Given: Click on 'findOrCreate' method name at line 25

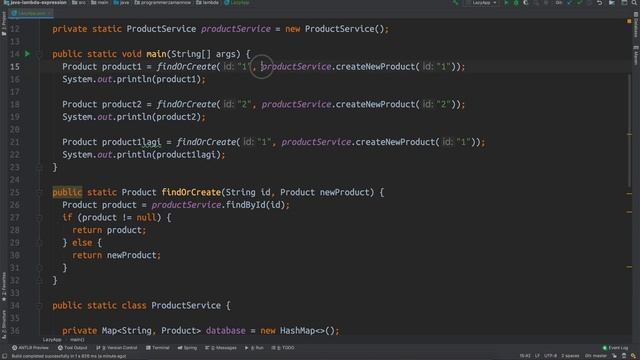Looking at the screenshot, I should (191, 192).
